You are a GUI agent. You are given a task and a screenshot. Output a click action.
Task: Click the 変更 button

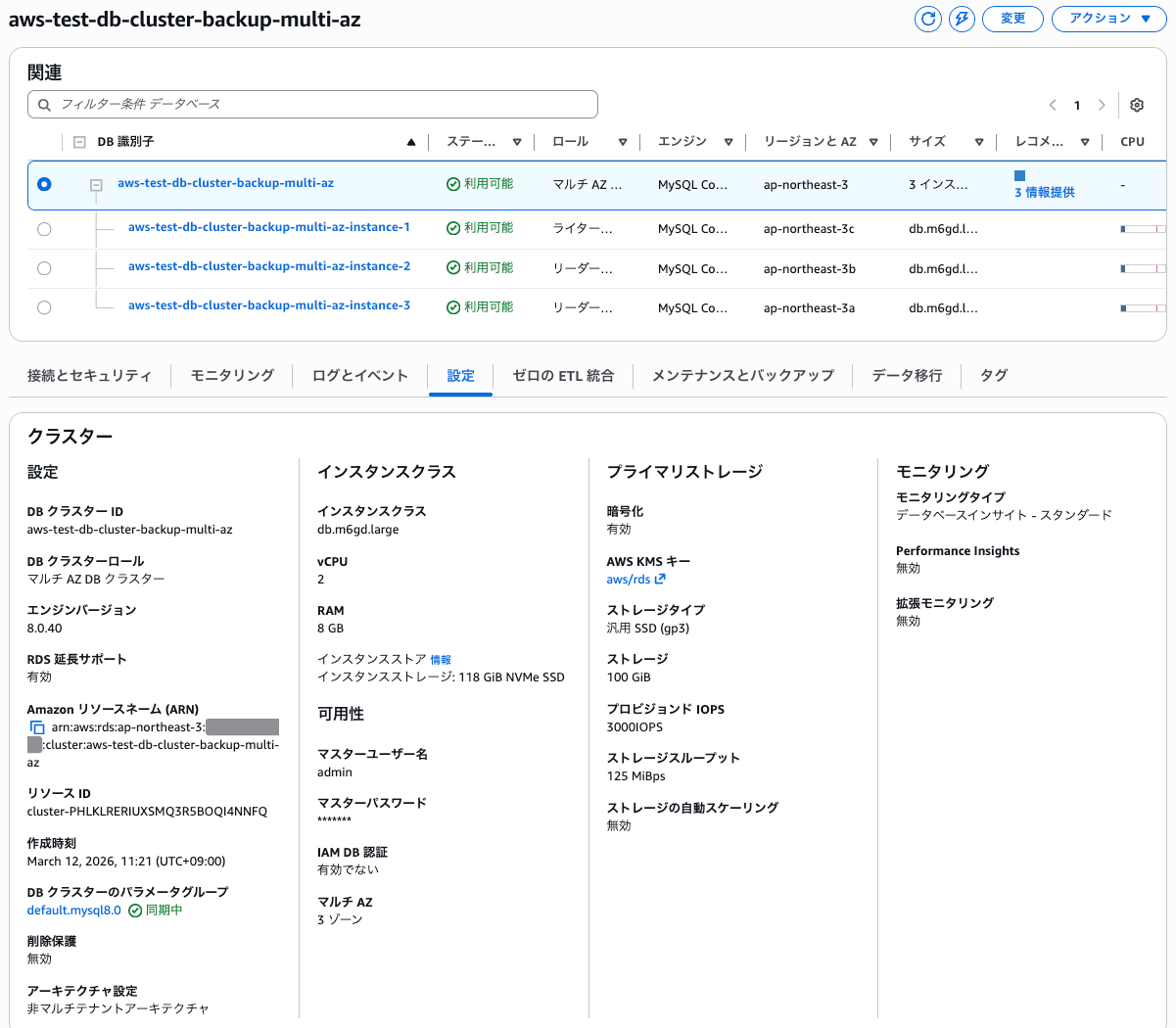tap(1012, 19)
